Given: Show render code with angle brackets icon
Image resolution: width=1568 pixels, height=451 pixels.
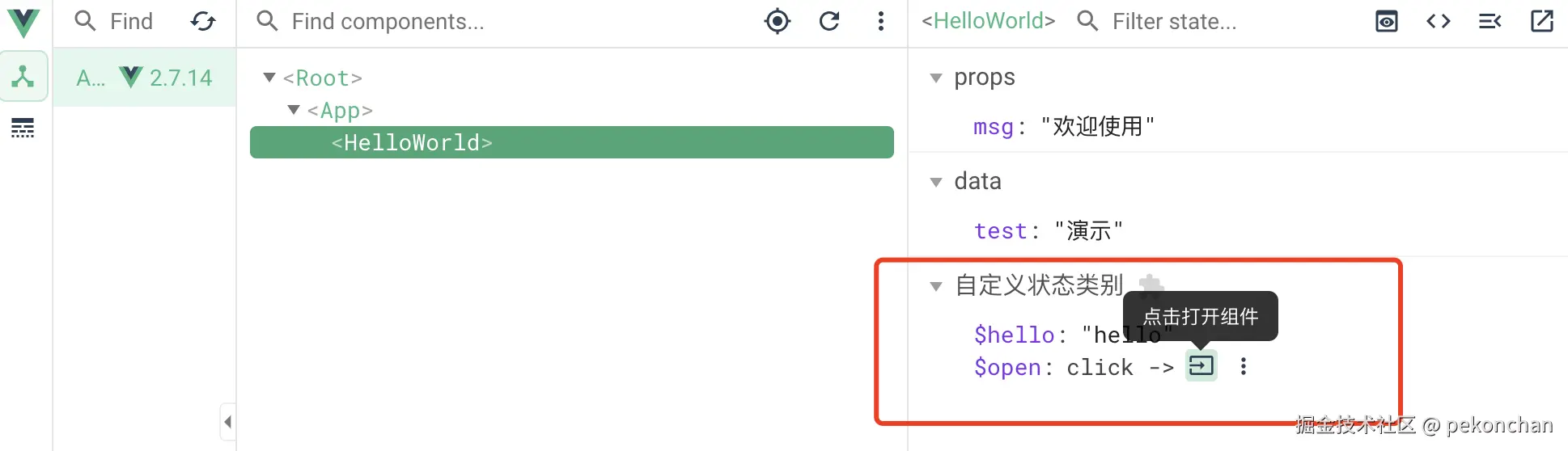Looking at the screenshot, I should [1438, 22].
